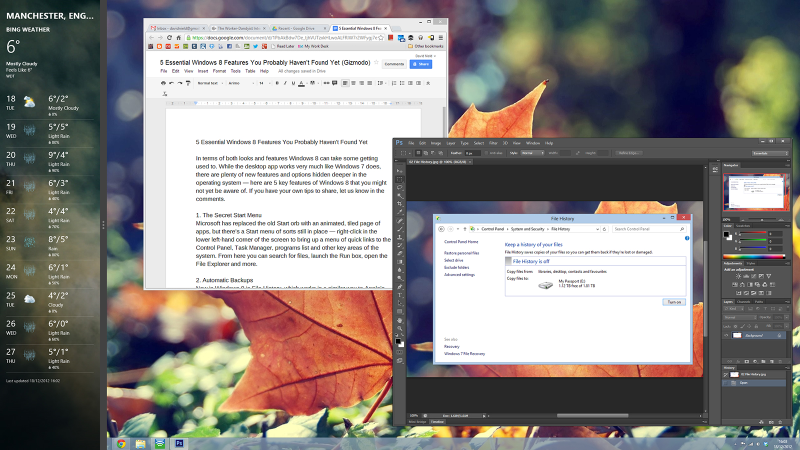Select the Zoom tool in Photoshop toolbox
This screenshot has height=450, width=800.
[399, 329]
